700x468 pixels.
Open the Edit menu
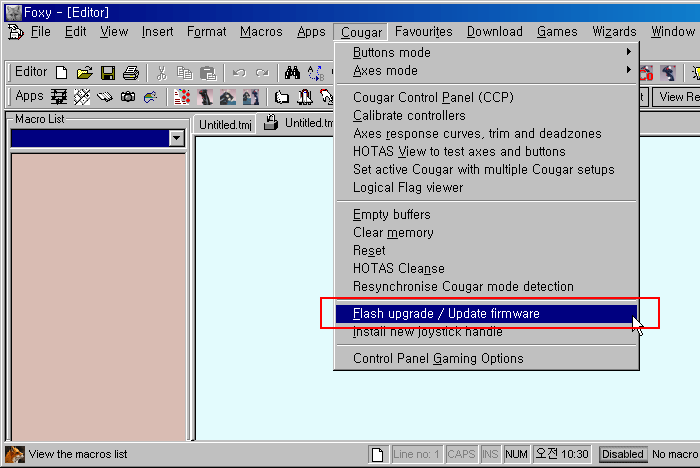point(75,32)
